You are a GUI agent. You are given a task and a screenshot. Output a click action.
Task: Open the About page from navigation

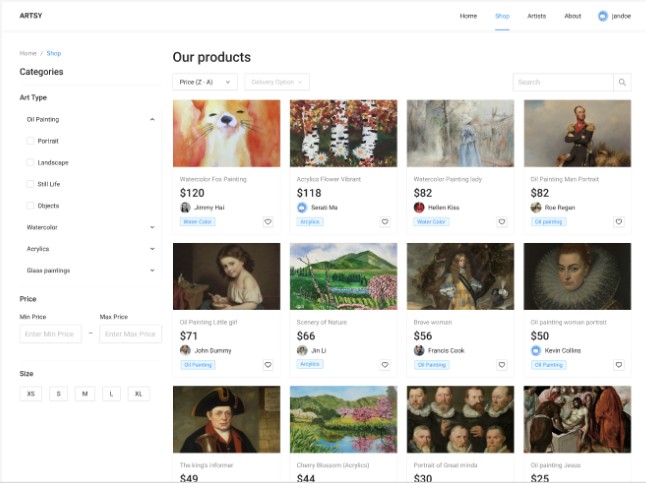pyautogui.click(x=572, y=16)
